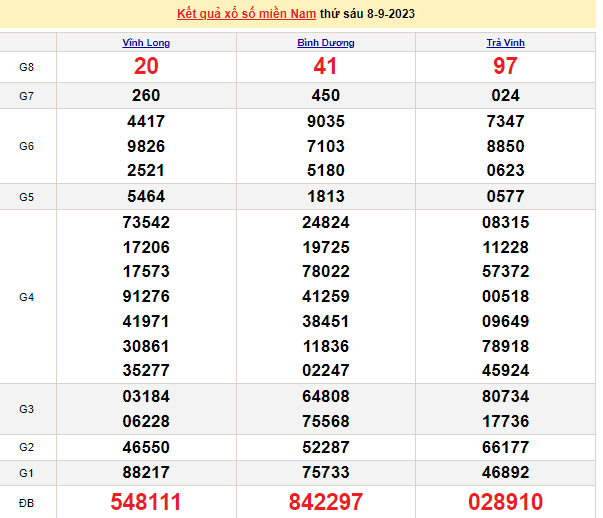Screen dimensions: 603x518
Task: Select Bình Dương special prize 842297
Action: pyautogui.click(x=326, y=501)
